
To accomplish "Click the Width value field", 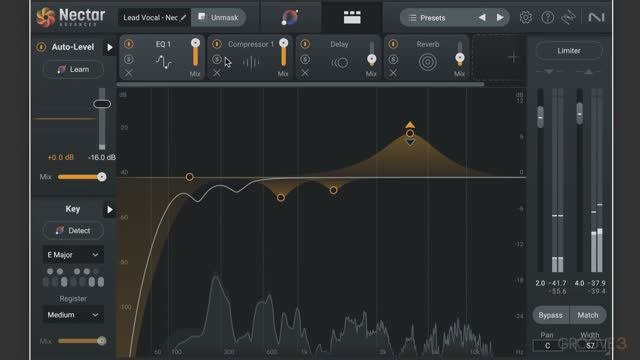I will click(590, 346).
